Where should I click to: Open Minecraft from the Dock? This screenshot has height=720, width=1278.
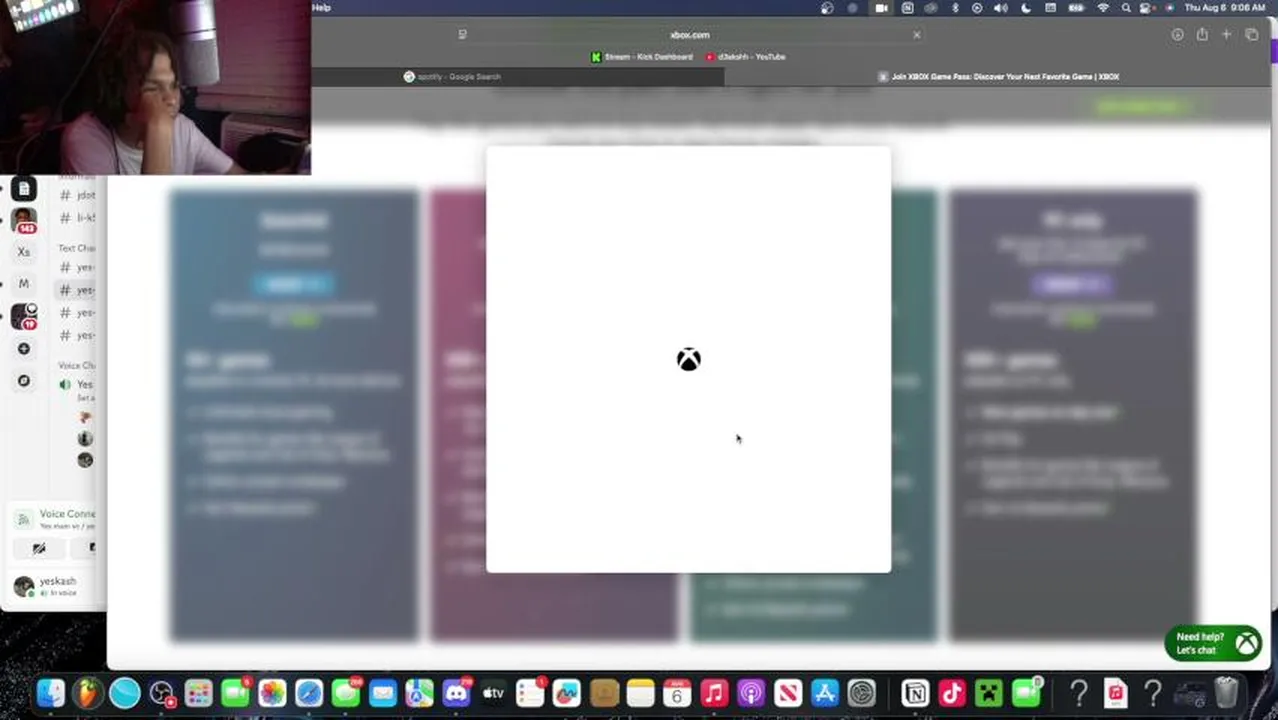coord(989,693)
